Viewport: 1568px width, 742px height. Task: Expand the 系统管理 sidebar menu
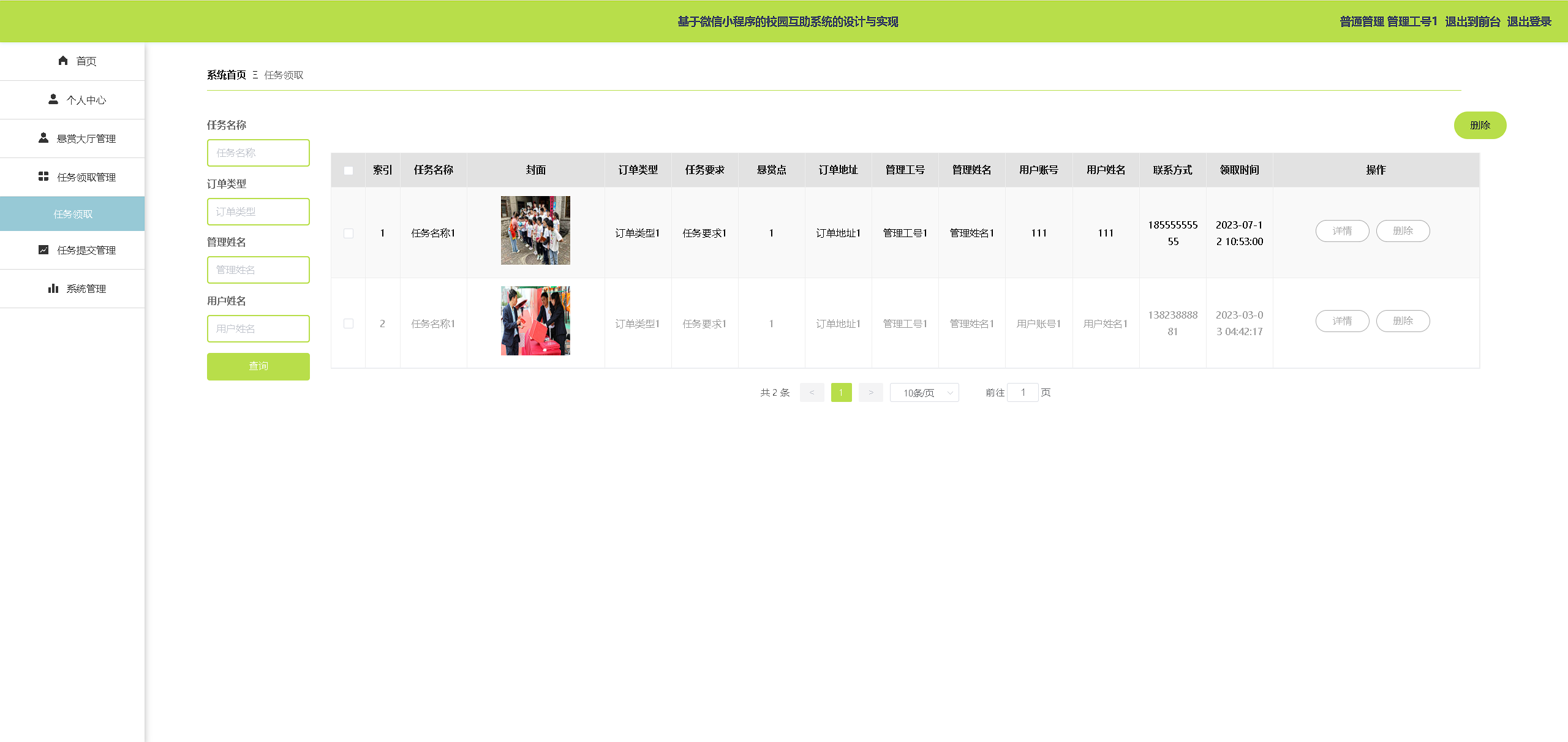(x=86, y=289)
